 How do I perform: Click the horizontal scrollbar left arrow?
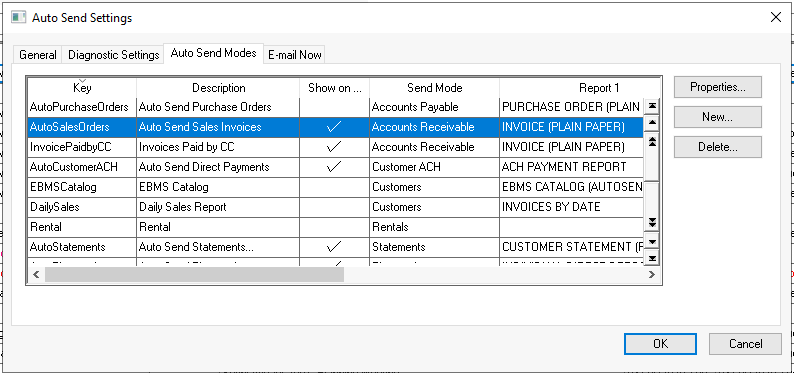click(x=36, y=274)
